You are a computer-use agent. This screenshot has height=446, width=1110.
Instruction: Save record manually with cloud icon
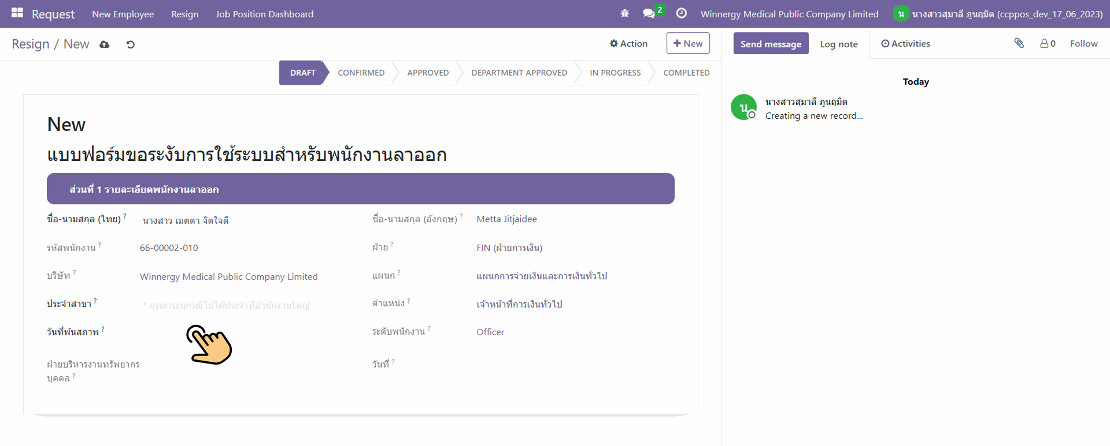pyautogui.click(x=105, y=44)
